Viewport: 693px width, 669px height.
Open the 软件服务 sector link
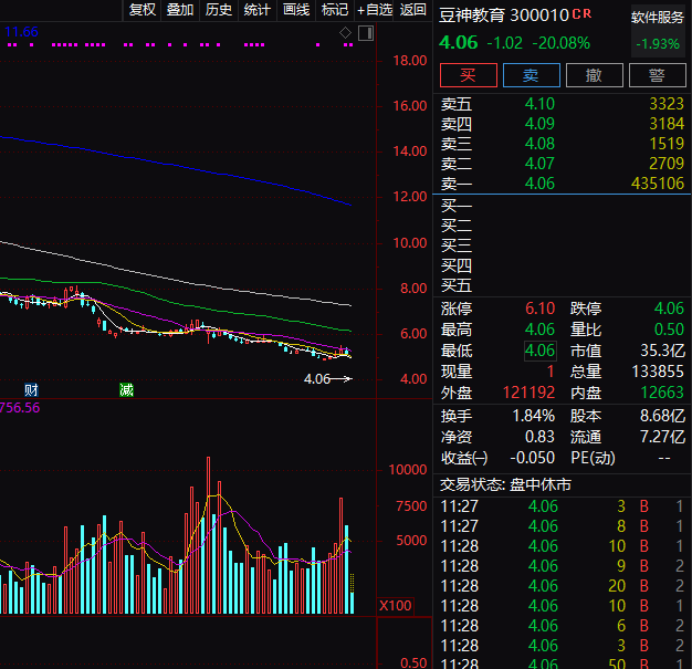coord(658,18)
